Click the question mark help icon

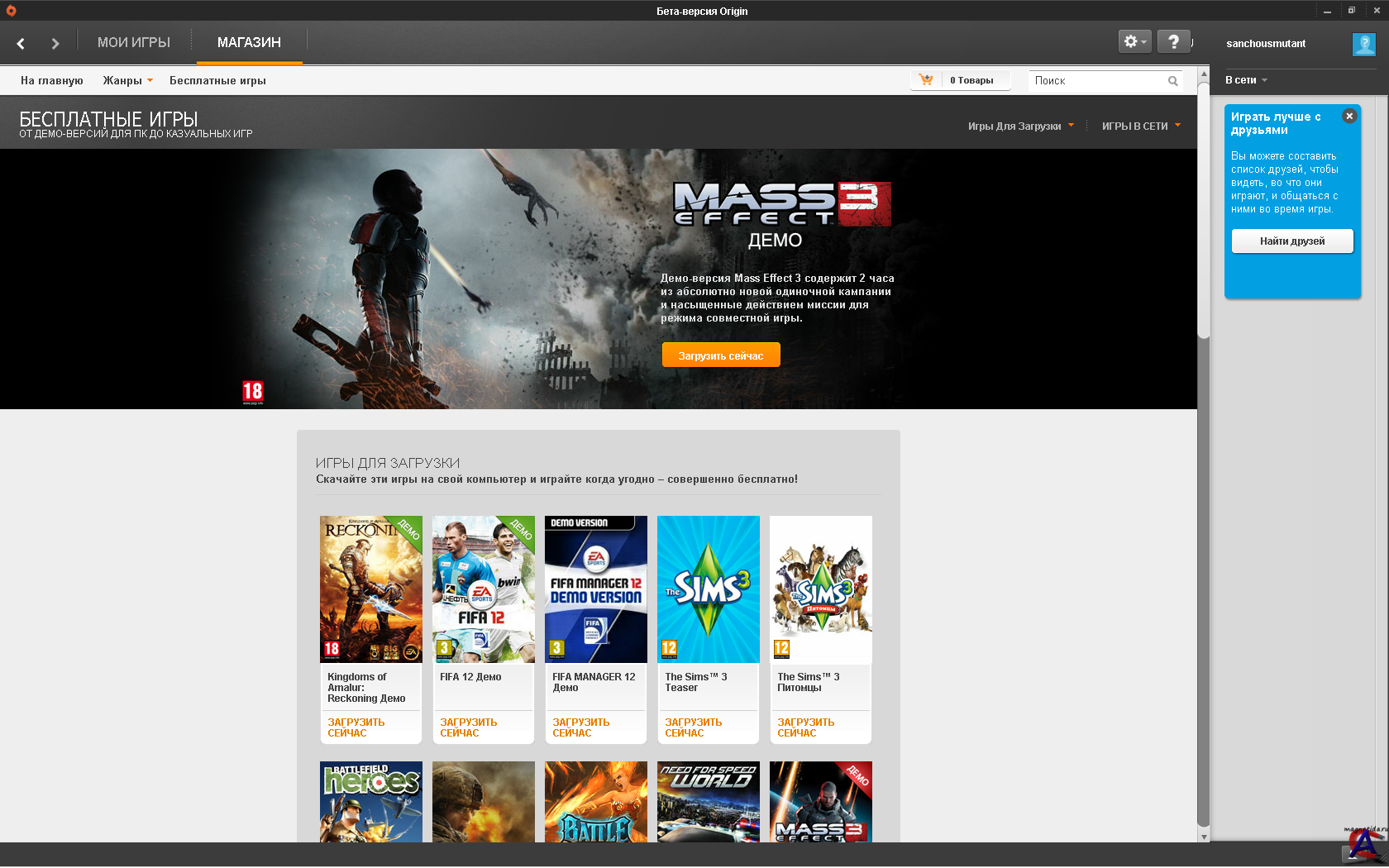1173,41
